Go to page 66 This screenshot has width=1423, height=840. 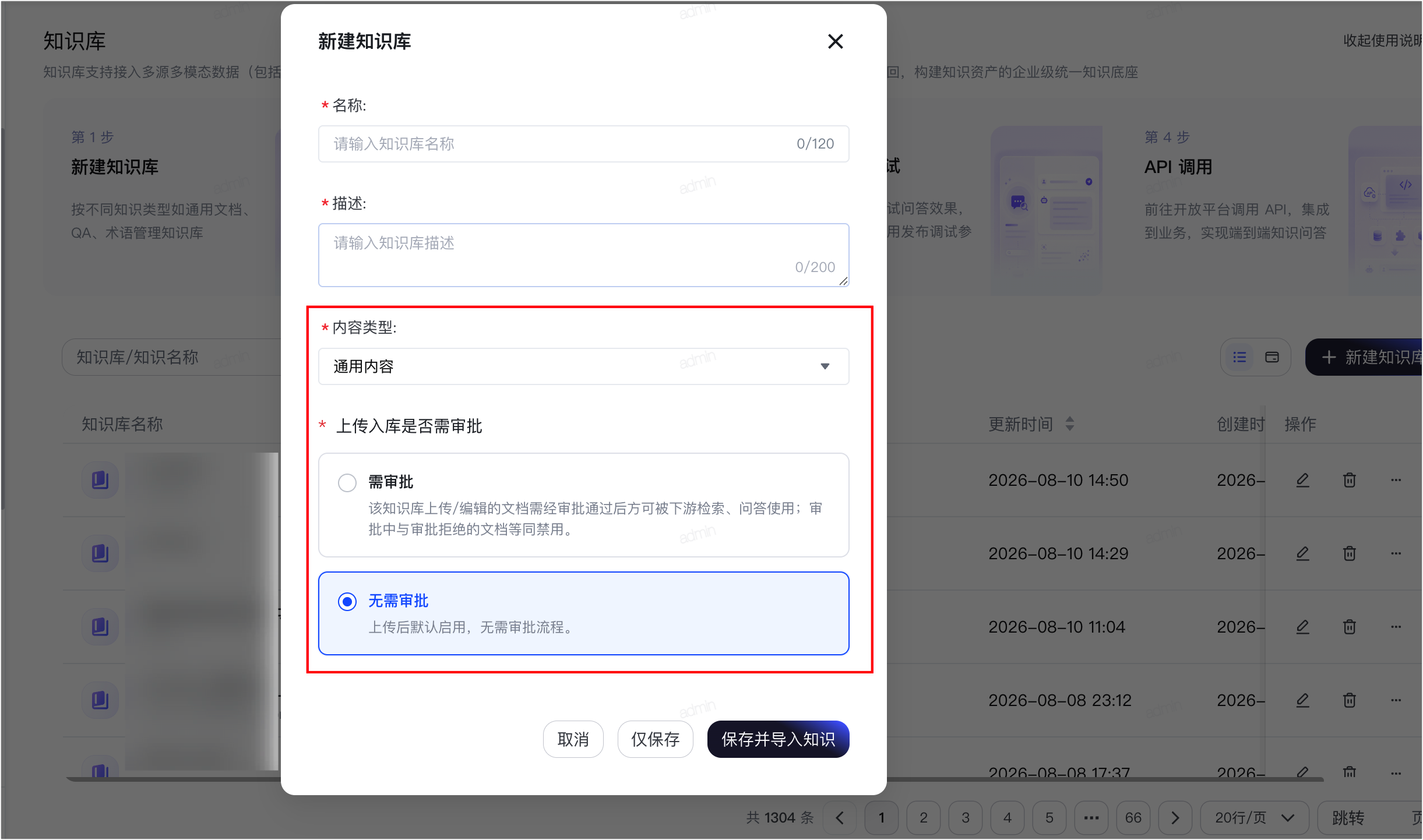[x=1133, y=818]
